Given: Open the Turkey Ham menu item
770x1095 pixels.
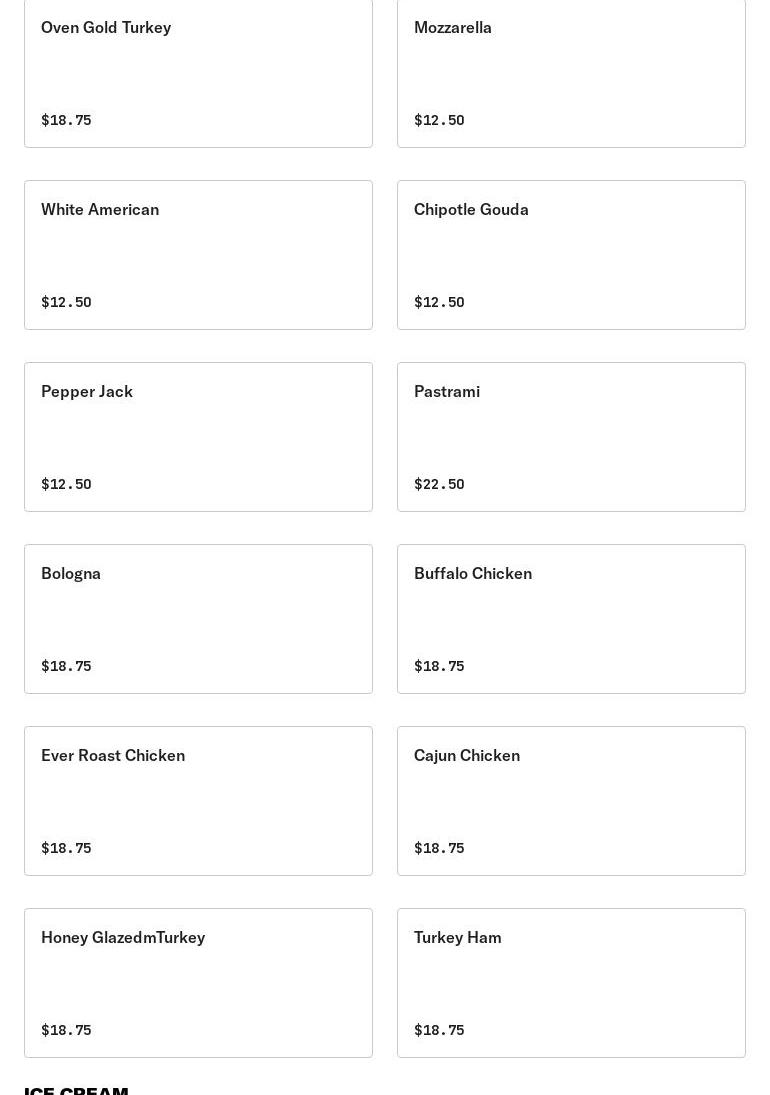Looking at the screenshot, I should (x=571, y=982).
